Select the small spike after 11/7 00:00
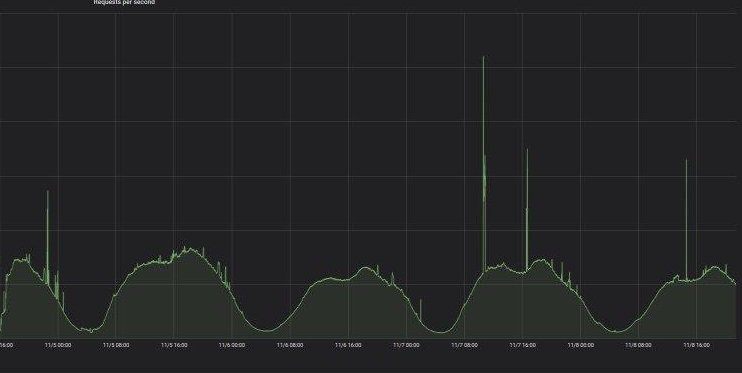 pos(420,309)
